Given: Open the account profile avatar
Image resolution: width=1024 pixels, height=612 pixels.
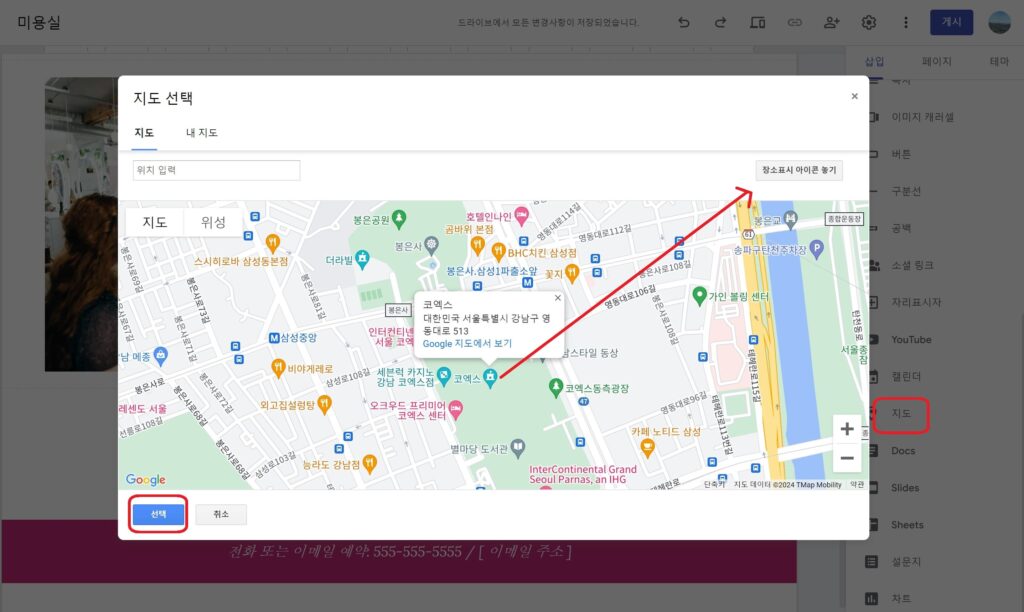Looking at the screenshot, I should click(1000, 22).
